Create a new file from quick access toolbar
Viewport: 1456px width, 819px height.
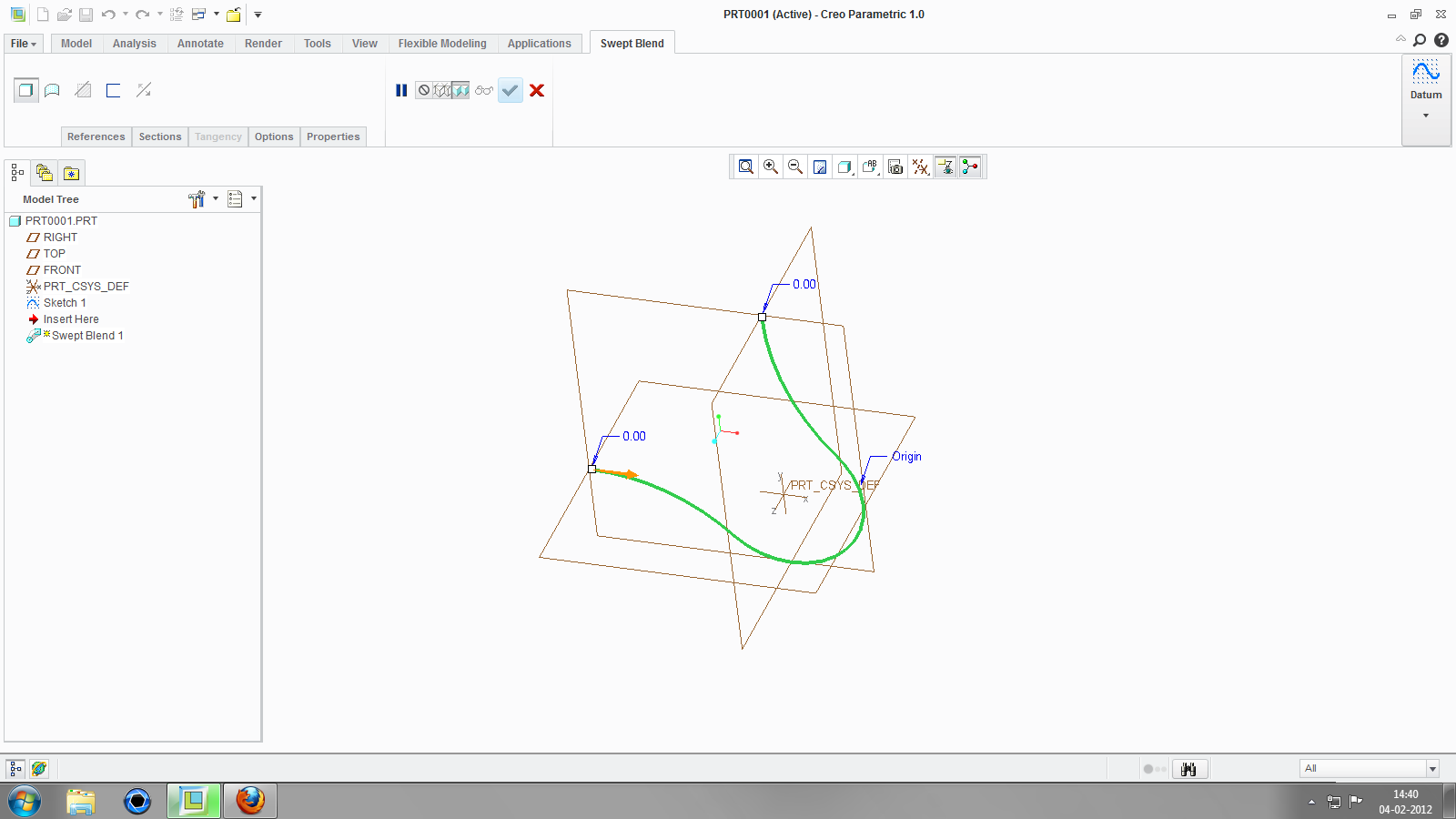(x=43, y=15)
